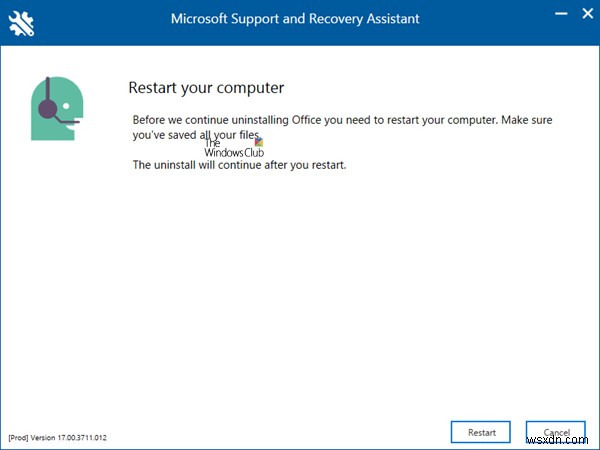
Task: Click the Cancel button
Action: 556,432
